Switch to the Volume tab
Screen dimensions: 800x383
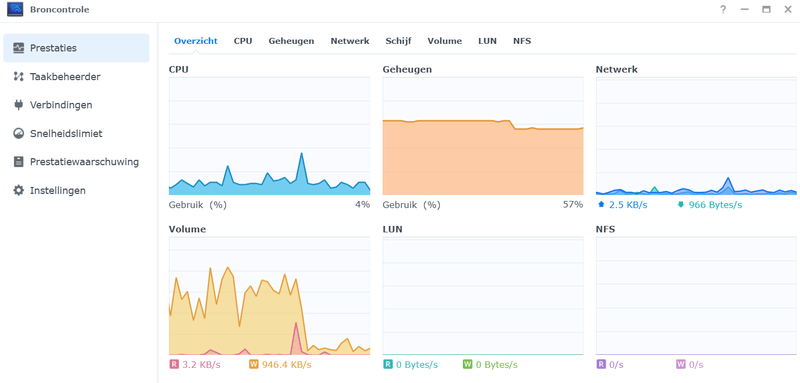[444, 41]
